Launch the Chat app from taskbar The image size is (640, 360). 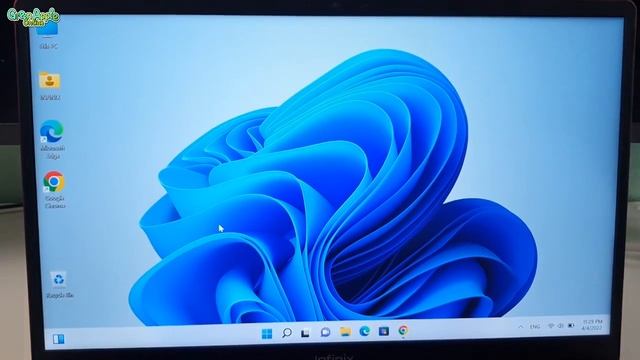[325, 332]
